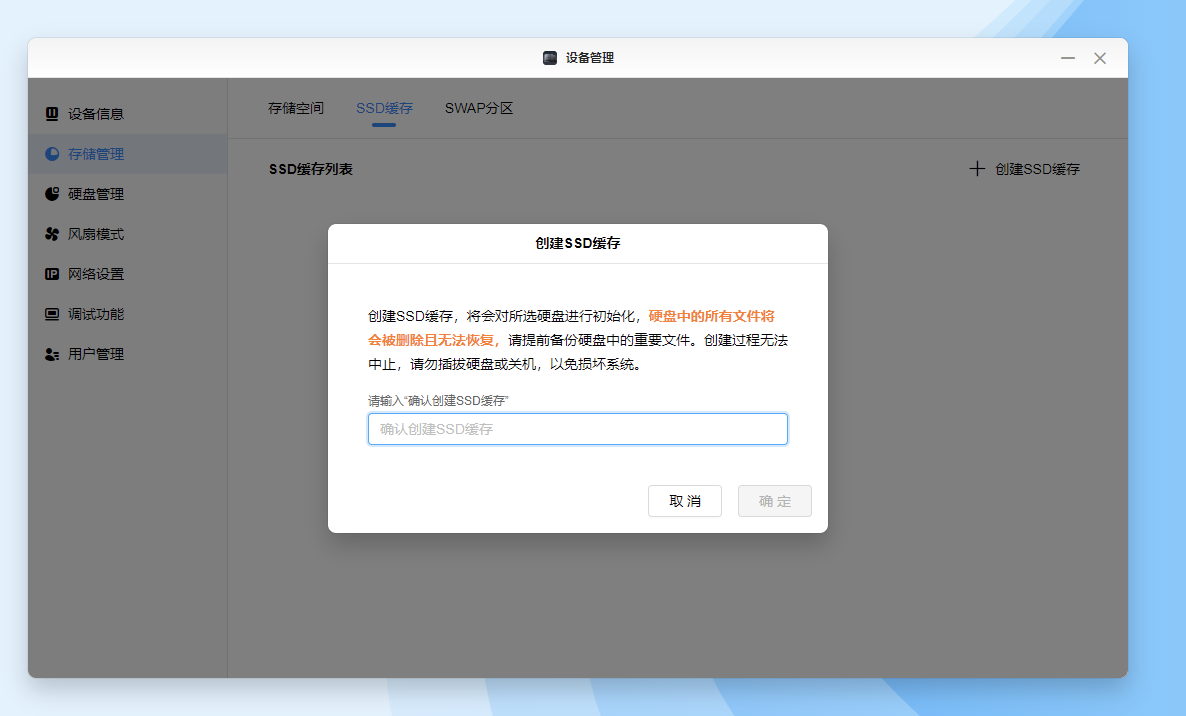Close the 设备管理 window
This screenshot has height=716, width=1186.
tap(1100, 58)
